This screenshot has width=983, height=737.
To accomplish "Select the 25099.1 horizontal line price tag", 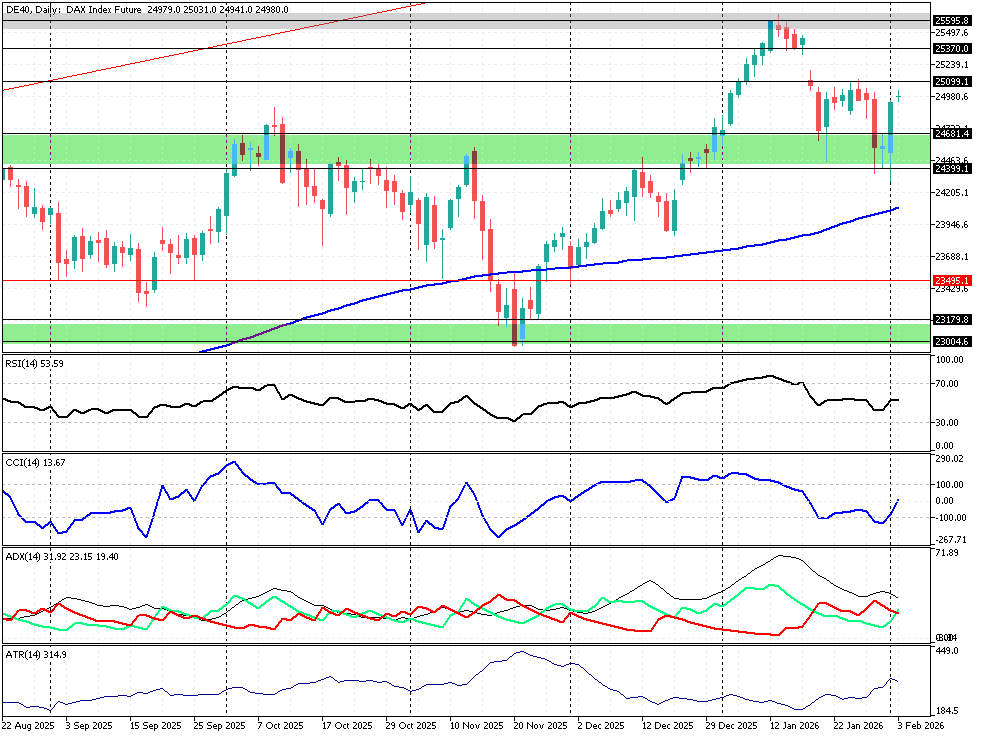I will pyautogui.click(x=948, y=81).
